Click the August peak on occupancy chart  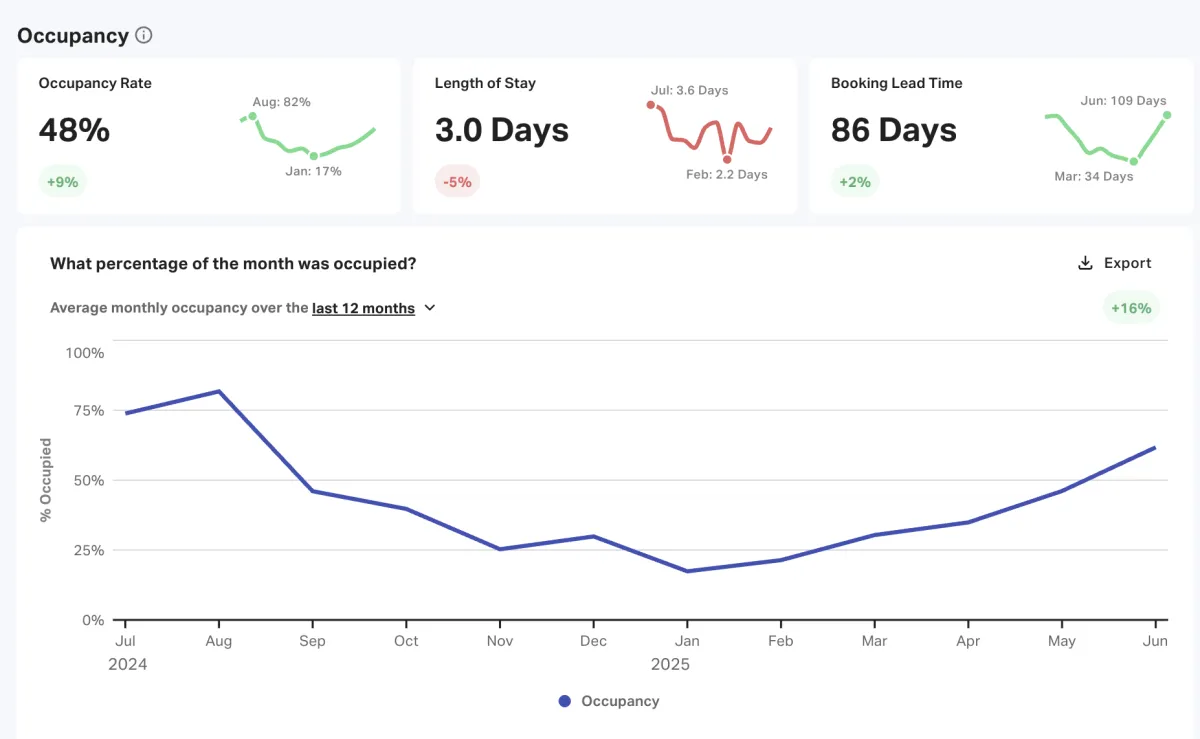(x=219, y=391)
